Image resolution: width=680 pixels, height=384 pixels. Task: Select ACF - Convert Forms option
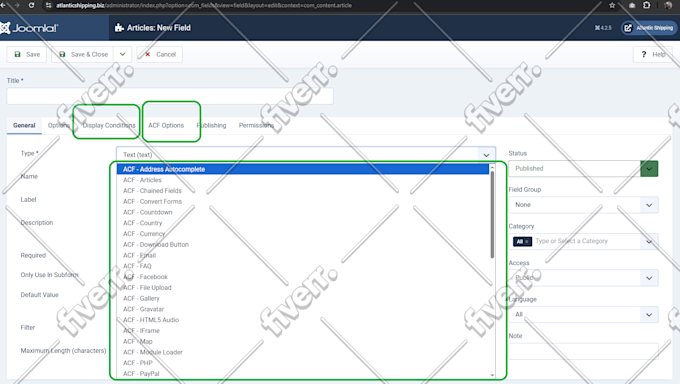[x=303, y=201]
